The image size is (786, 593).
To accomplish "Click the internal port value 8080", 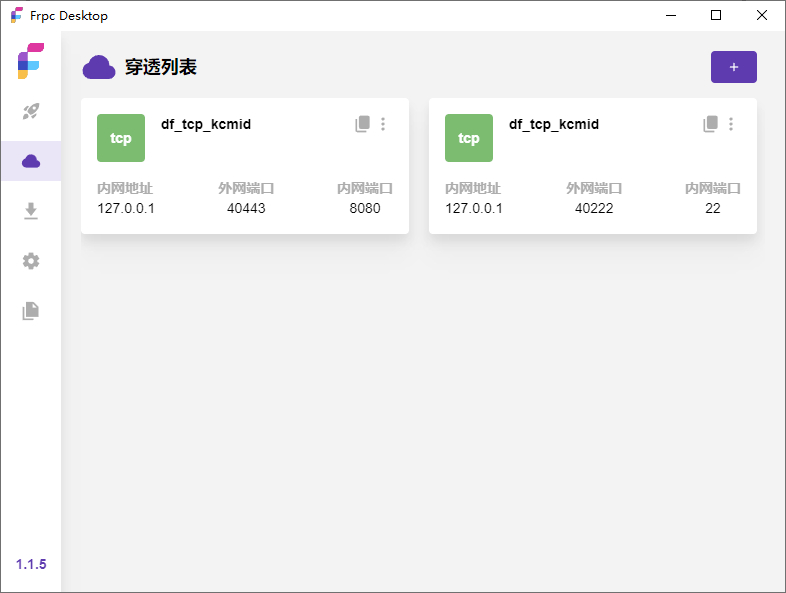I will 365,208.
